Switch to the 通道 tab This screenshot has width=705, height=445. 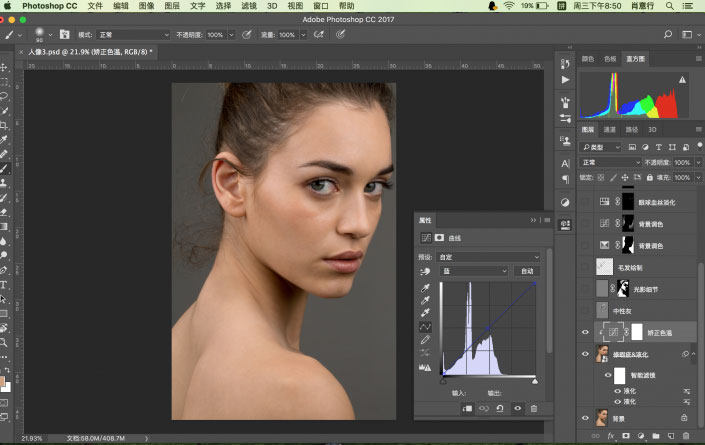point(609,129)
